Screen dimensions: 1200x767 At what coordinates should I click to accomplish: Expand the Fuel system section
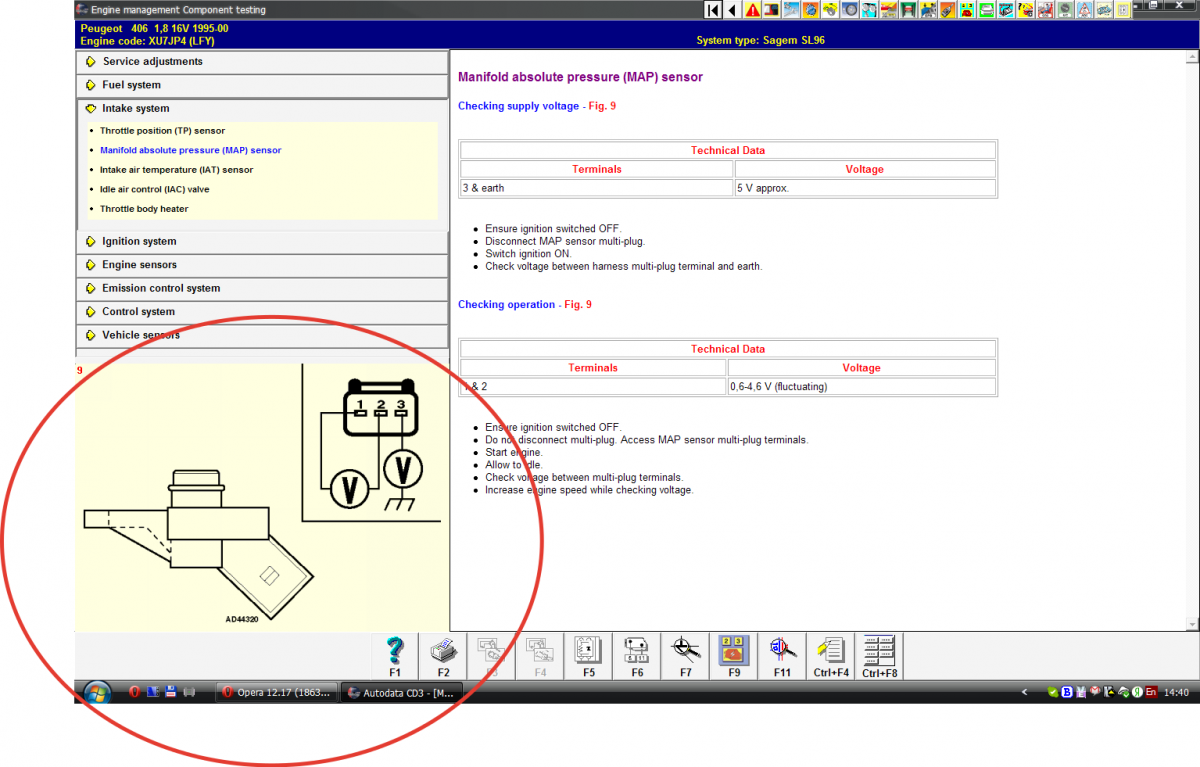coord(131,85)
